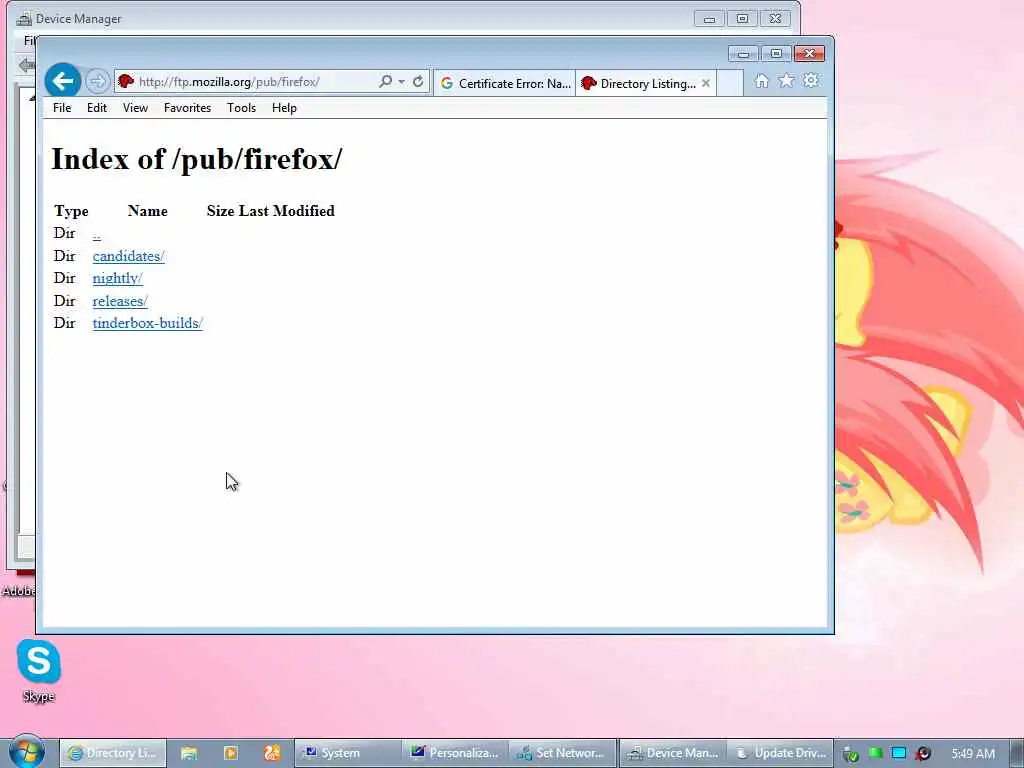Open the releases/ directory link
The width and height of the screenshot is (1024, 768).
(x=120, y=301)
